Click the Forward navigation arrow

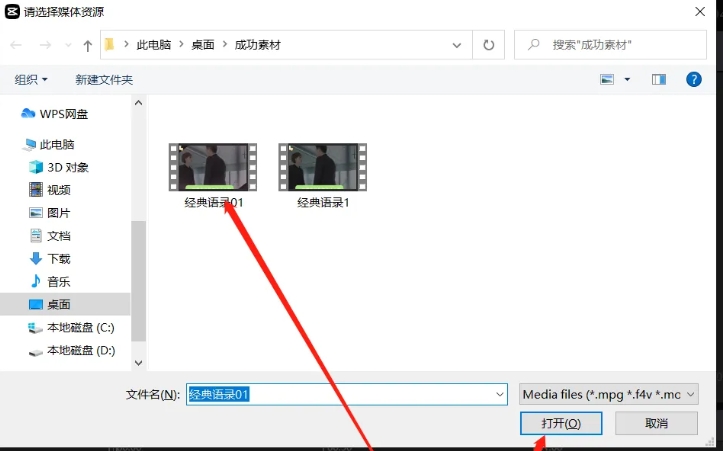tap(45, 45)
